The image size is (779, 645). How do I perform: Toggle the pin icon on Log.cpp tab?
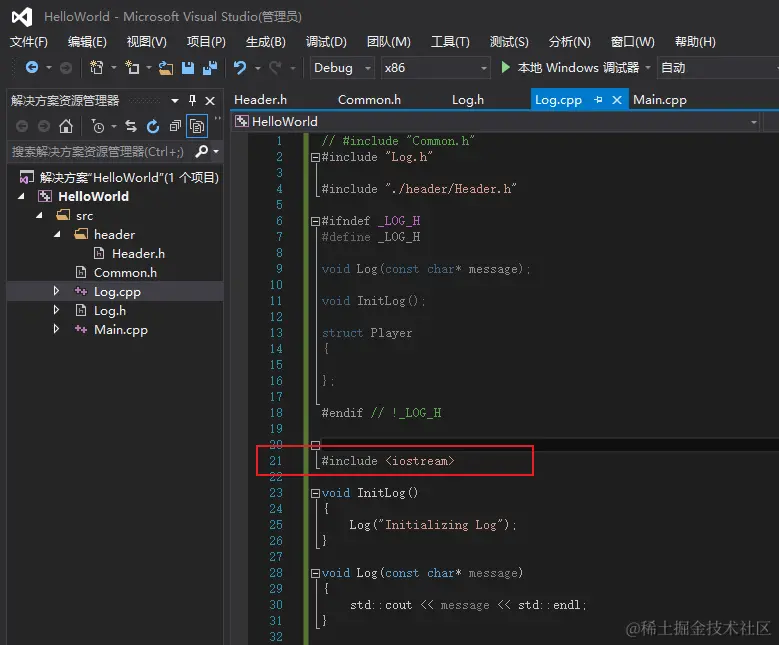598,100
